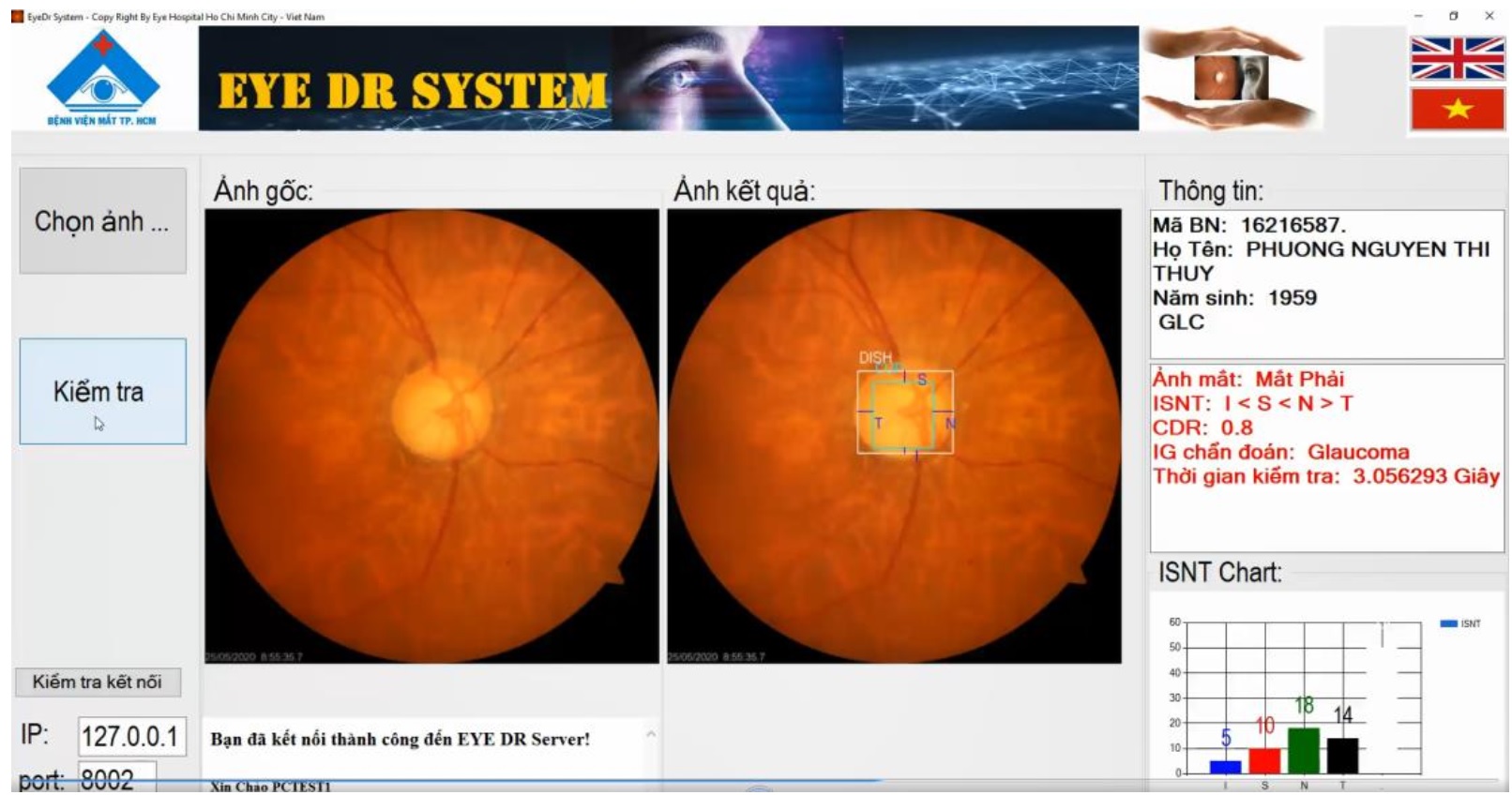
Task: Click the ISNT legend marker in chart
Action: point(1448,623)
